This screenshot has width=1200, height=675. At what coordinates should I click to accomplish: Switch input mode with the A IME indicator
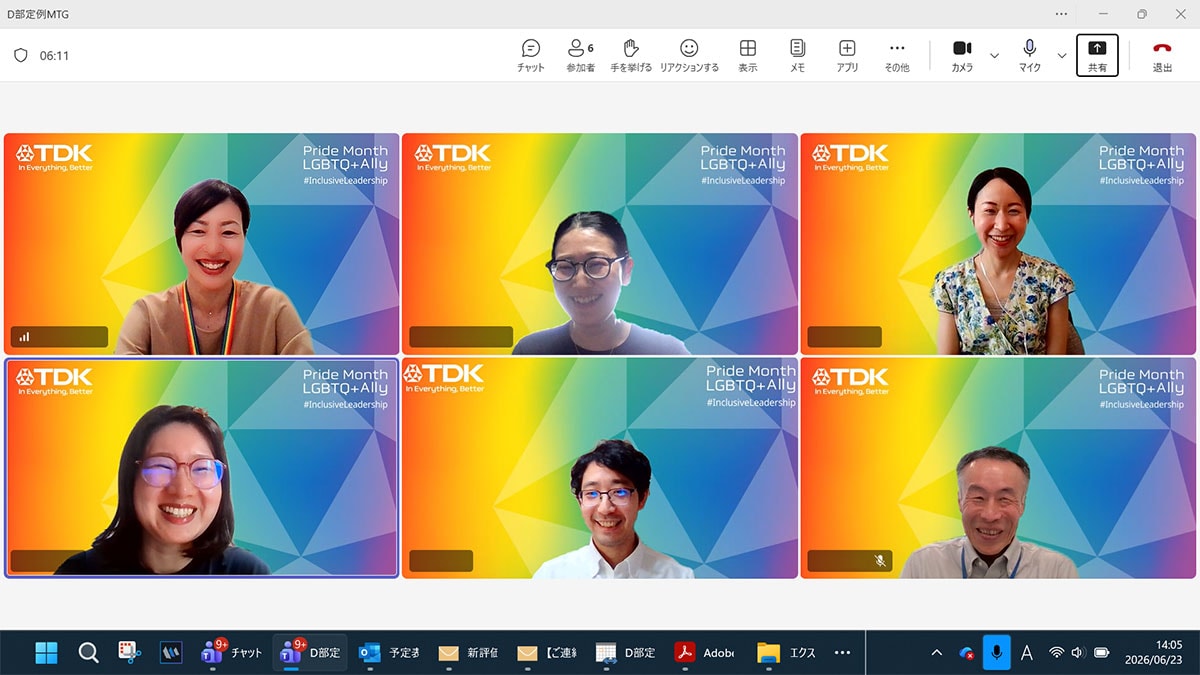click(x=1026, y=653)
